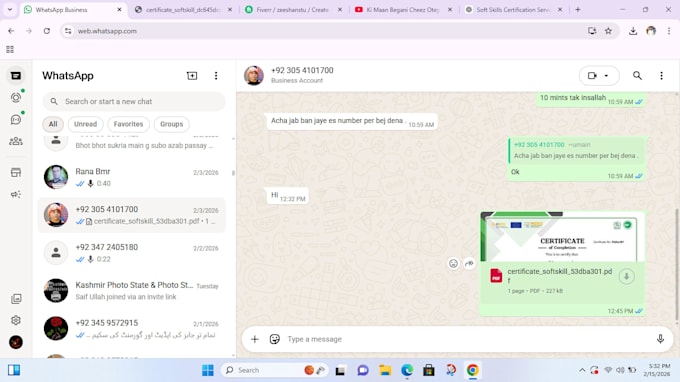The image size is (680, 382).
Task: Open the attach plus icon in message bar
Action: (x=255, y=339)
